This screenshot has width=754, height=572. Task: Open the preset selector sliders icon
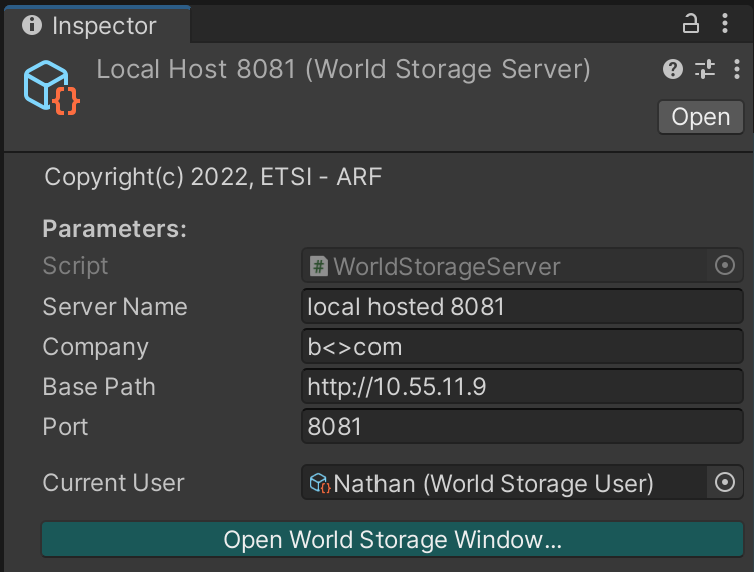[x=705, y=69]
